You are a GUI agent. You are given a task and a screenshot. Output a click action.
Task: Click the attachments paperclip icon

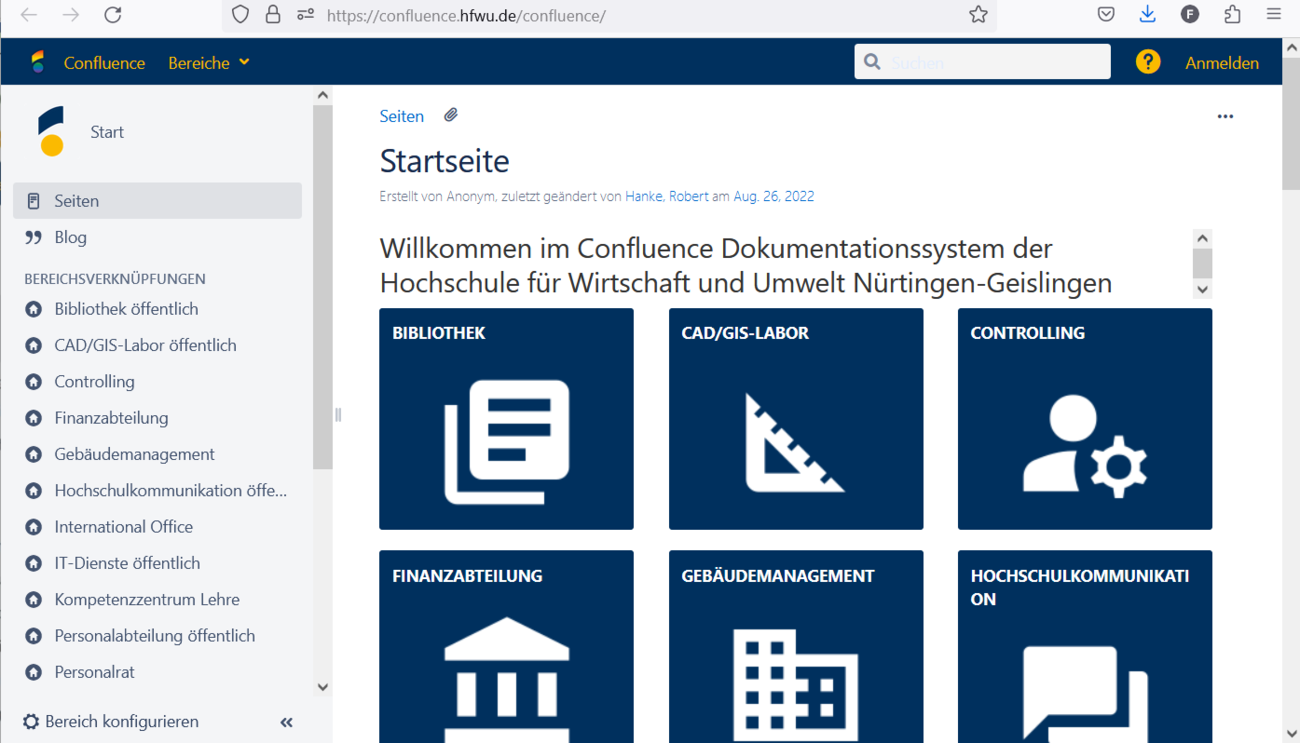451,116
